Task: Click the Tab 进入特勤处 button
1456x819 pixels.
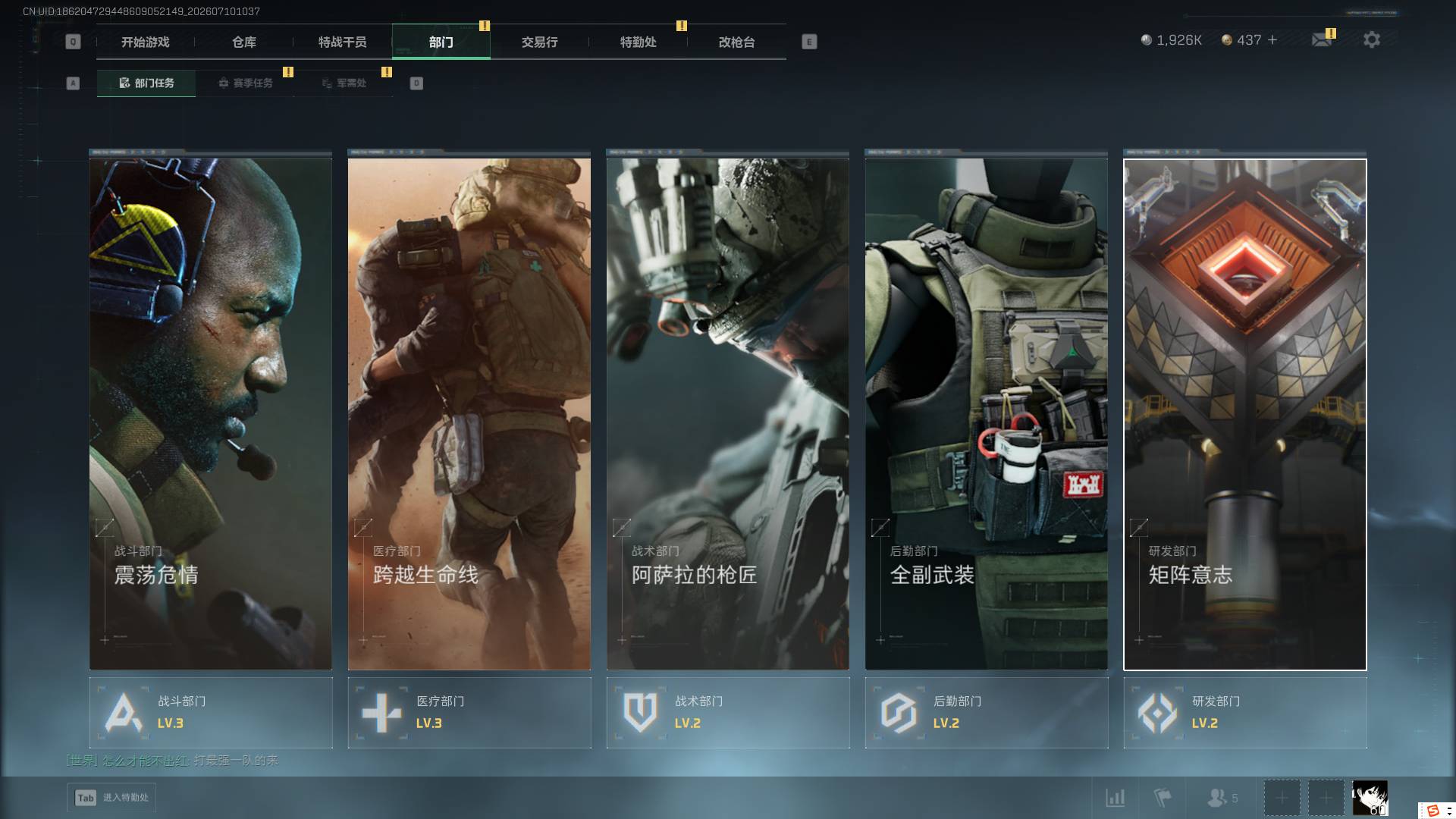Action: point(111,797)
